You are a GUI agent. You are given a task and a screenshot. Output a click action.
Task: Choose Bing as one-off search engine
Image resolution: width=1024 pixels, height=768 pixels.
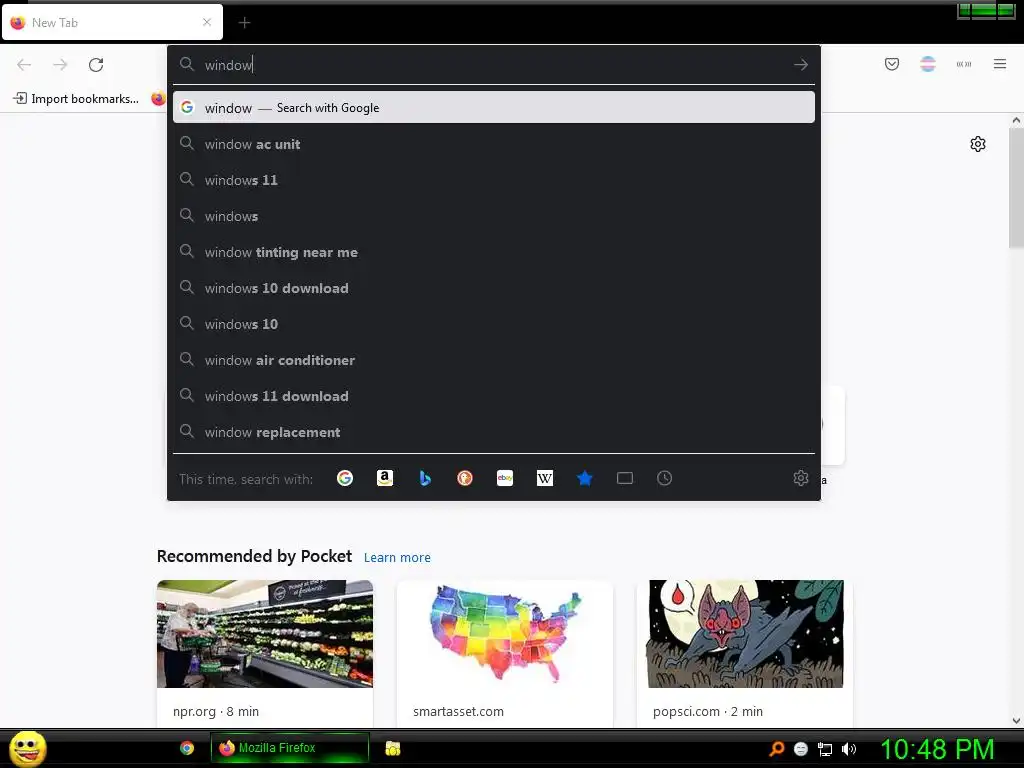click(424, 478)
